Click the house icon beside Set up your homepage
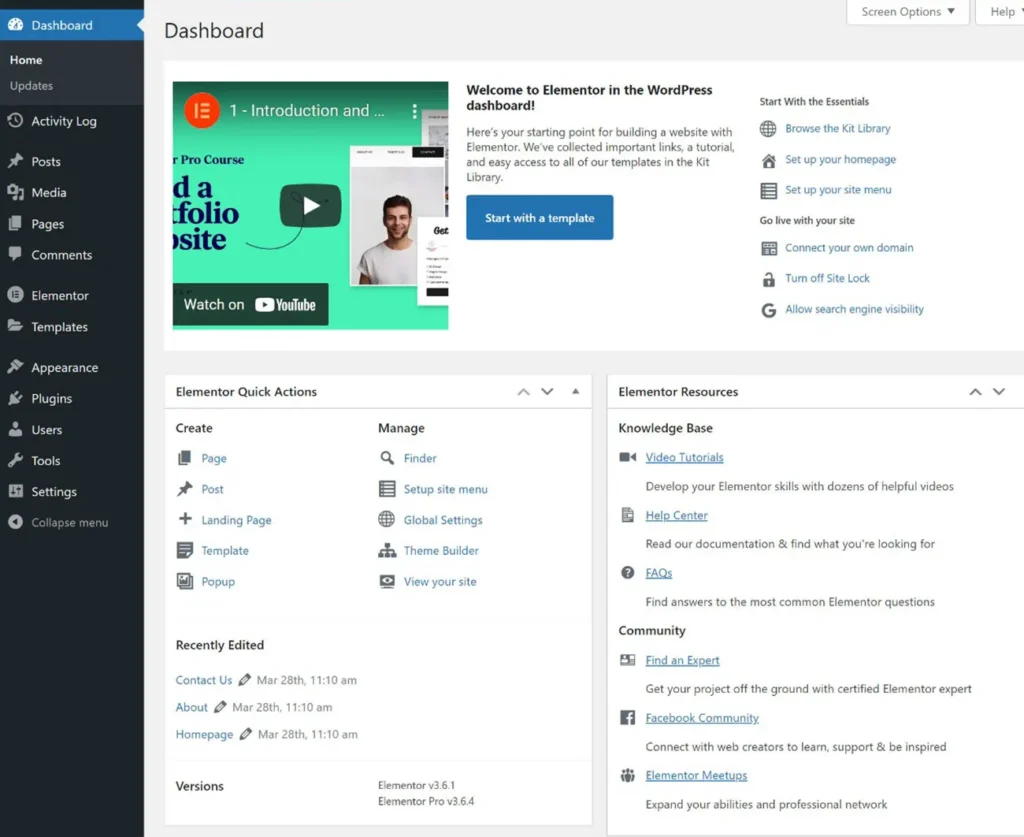 769,160
